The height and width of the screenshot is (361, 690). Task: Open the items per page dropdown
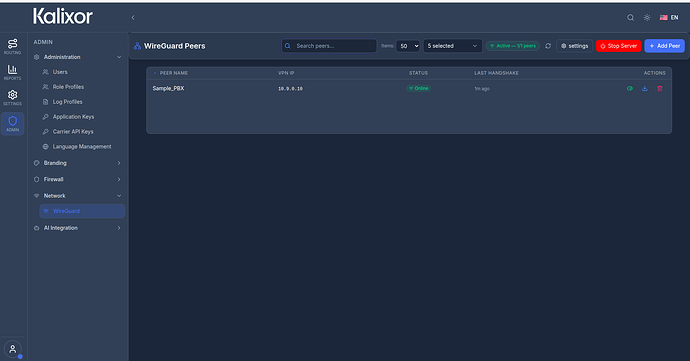[x=408, y=46]
